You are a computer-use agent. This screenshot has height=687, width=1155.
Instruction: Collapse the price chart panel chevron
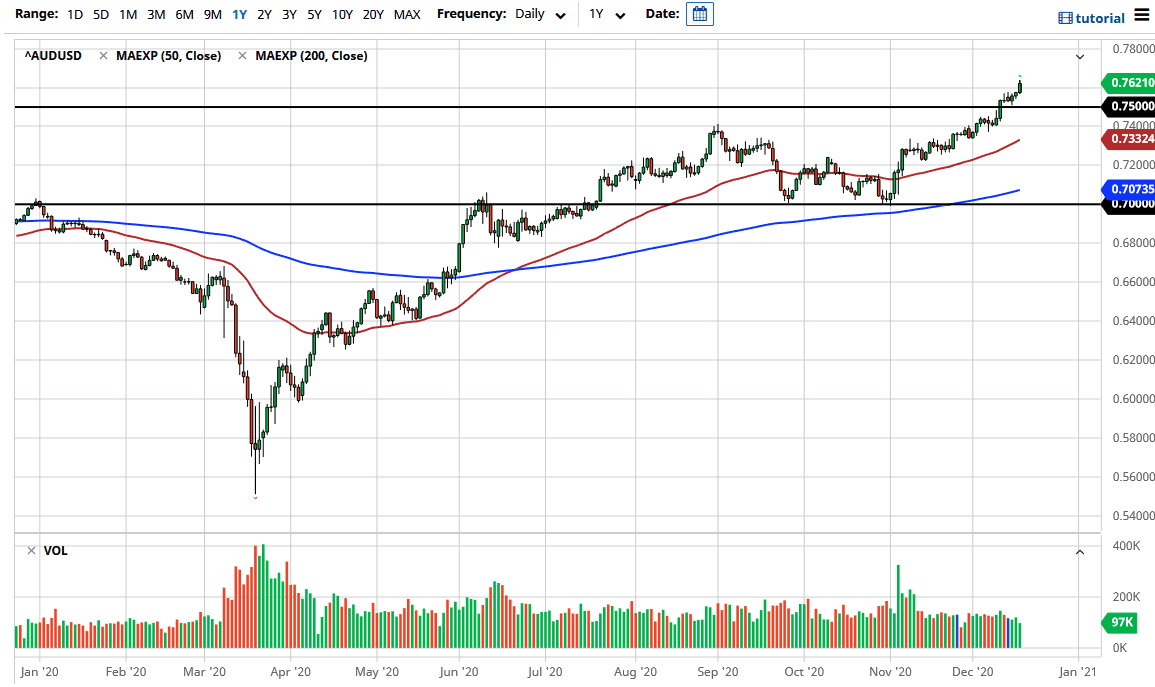click(1080, 56)
